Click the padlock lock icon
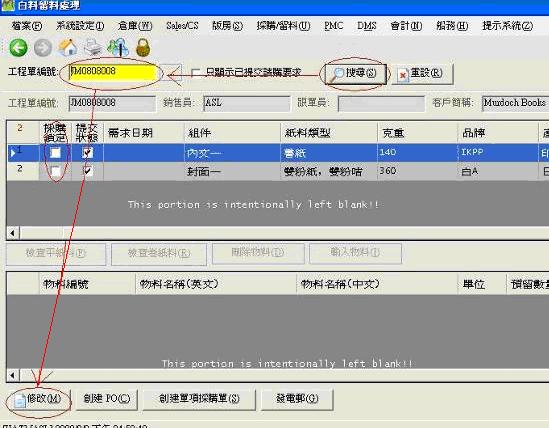 click(143, 48)
